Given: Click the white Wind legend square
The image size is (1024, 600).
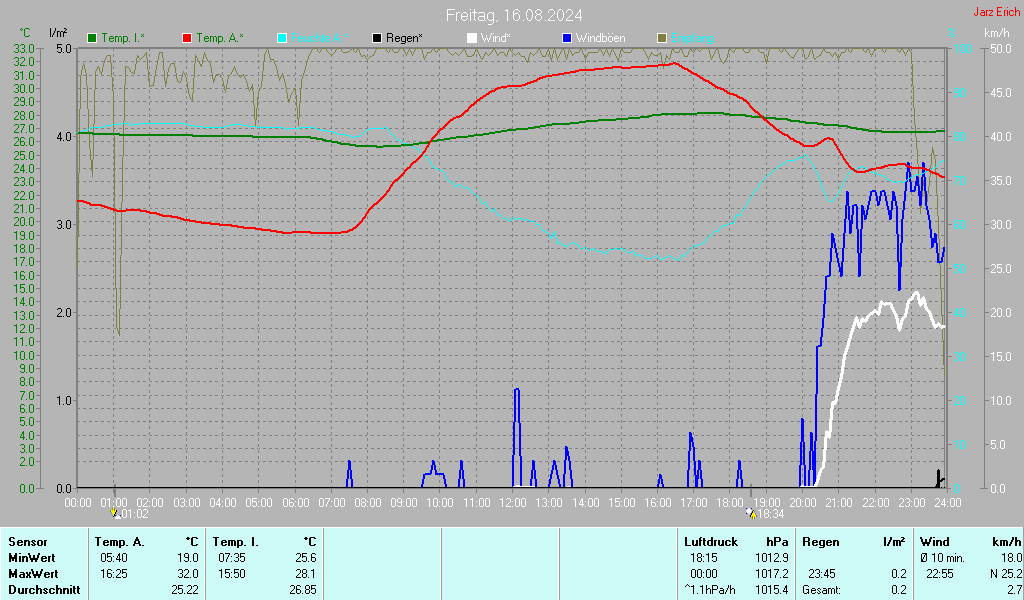Looking at the screenshot, I should [x=472, y=38].
